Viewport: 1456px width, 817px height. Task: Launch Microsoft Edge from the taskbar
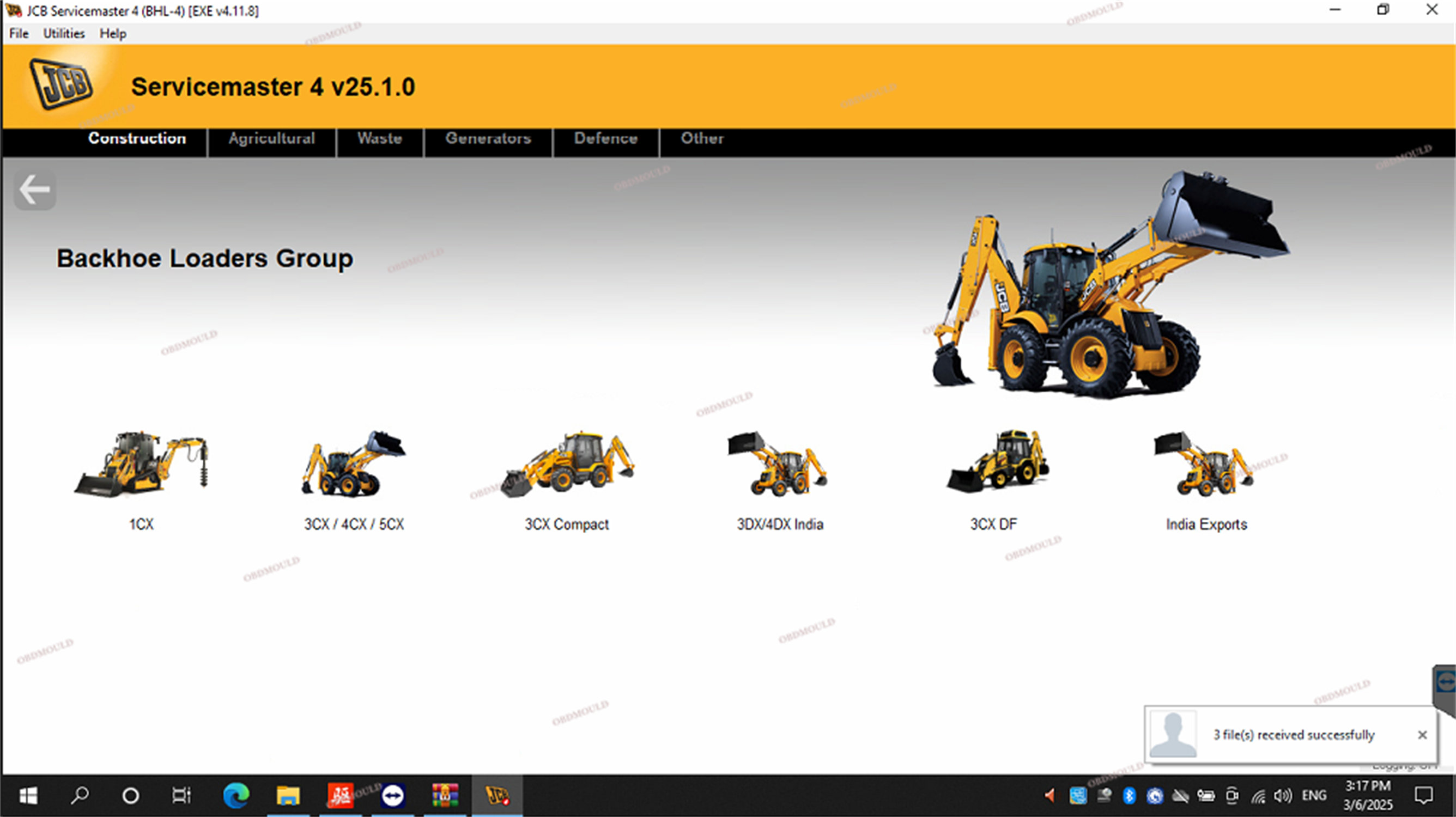(x=236, y=796)
